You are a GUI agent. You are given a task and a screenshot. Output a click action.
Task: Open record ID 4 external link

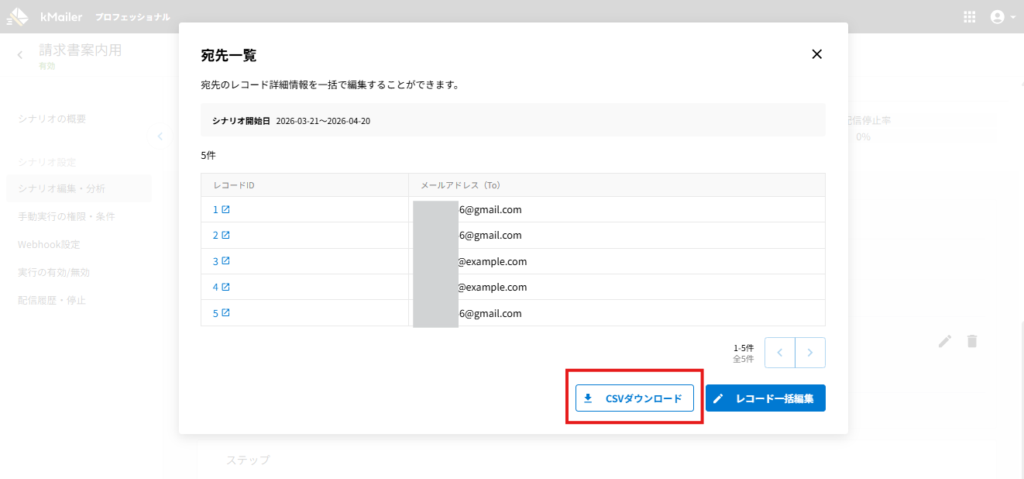click(221, 288)
